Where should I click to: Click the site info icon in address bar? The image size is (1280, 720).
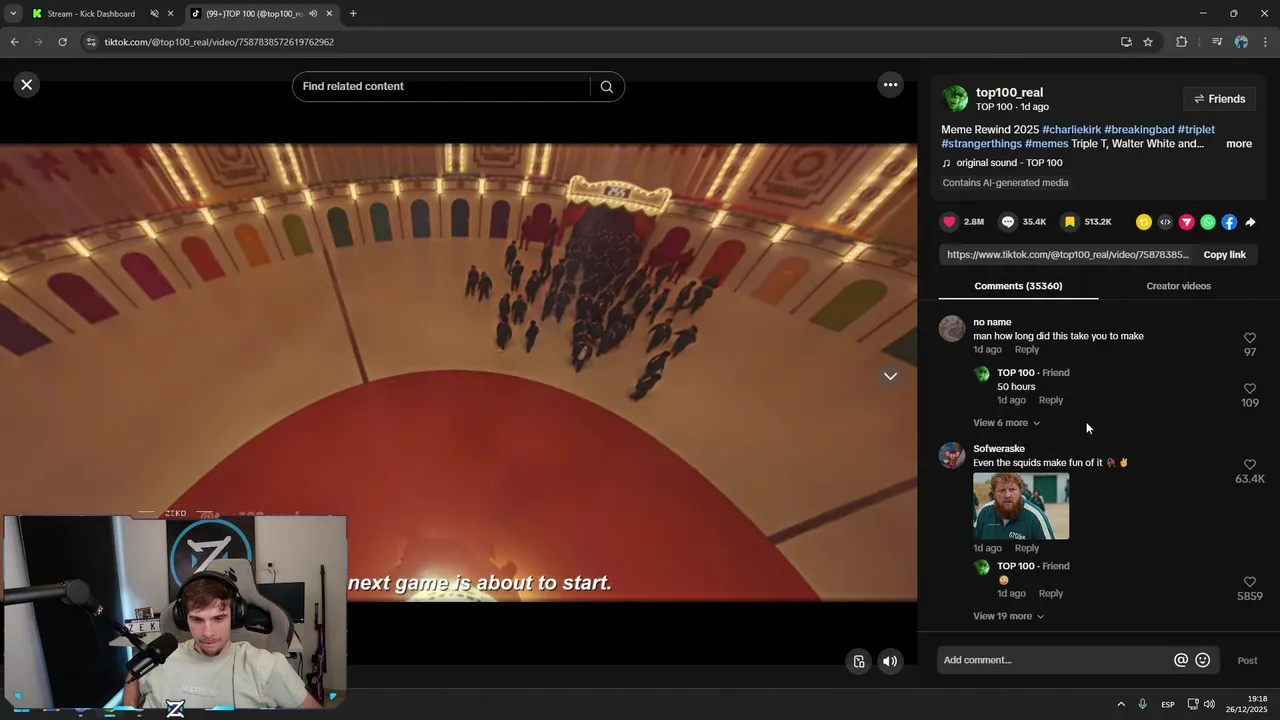click(91, 42)
